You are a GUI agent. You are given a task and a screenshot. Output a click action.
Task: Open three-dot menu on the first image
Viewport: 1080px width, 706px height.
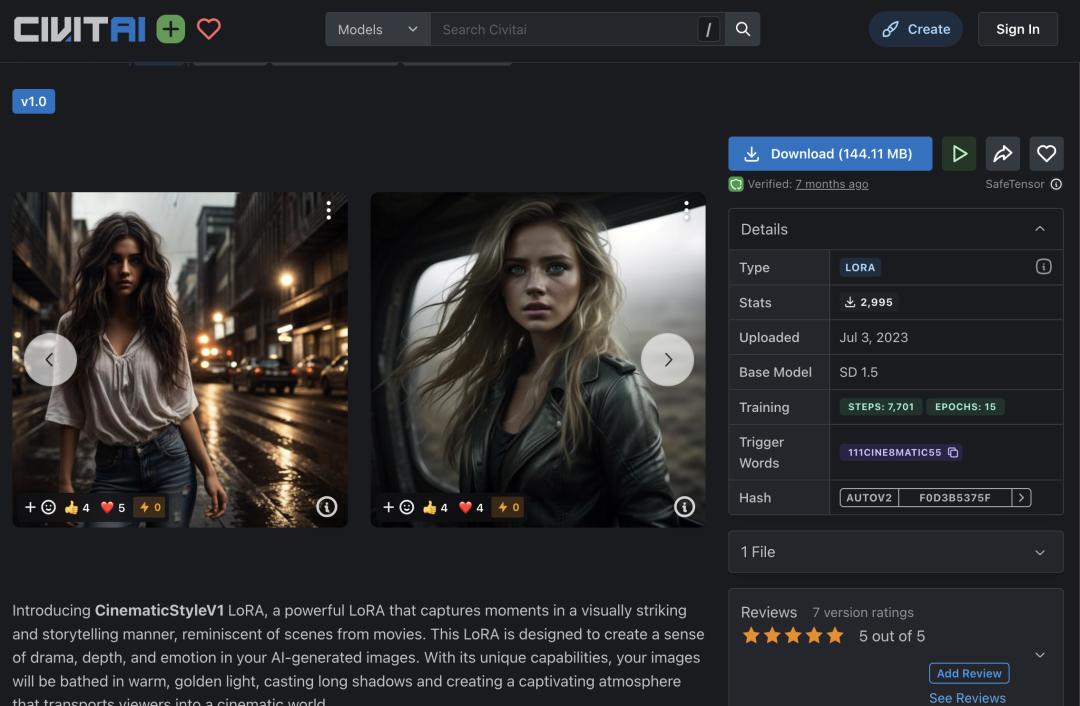click(328, 210)
